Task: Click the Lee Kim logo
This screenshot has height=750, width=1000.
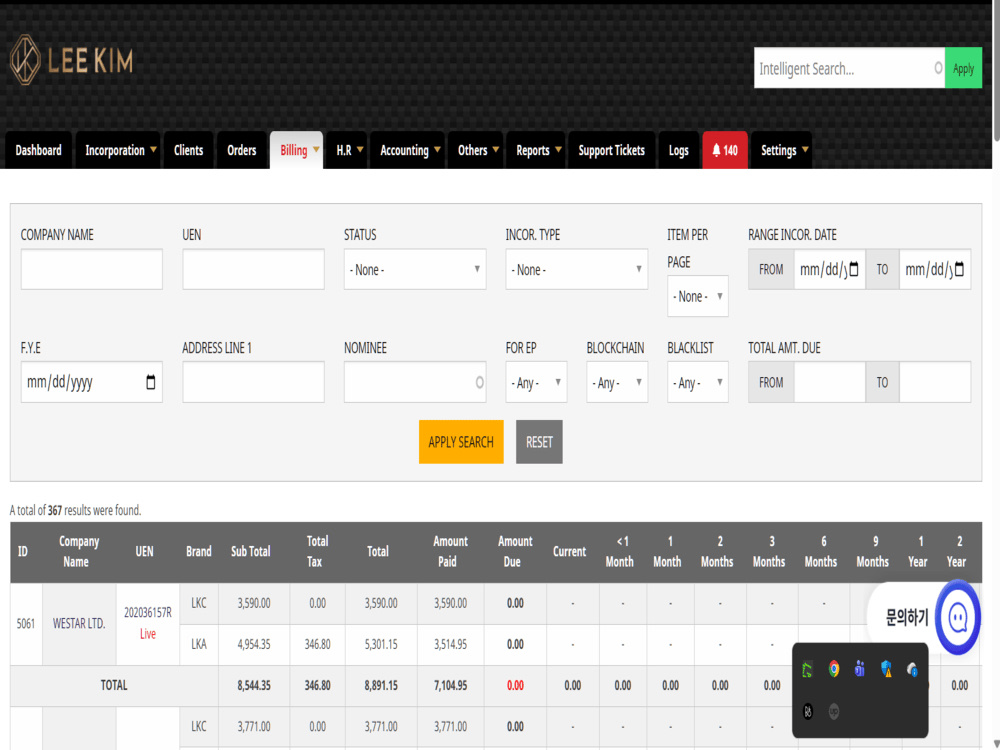Action: click(x=72, y=60)
